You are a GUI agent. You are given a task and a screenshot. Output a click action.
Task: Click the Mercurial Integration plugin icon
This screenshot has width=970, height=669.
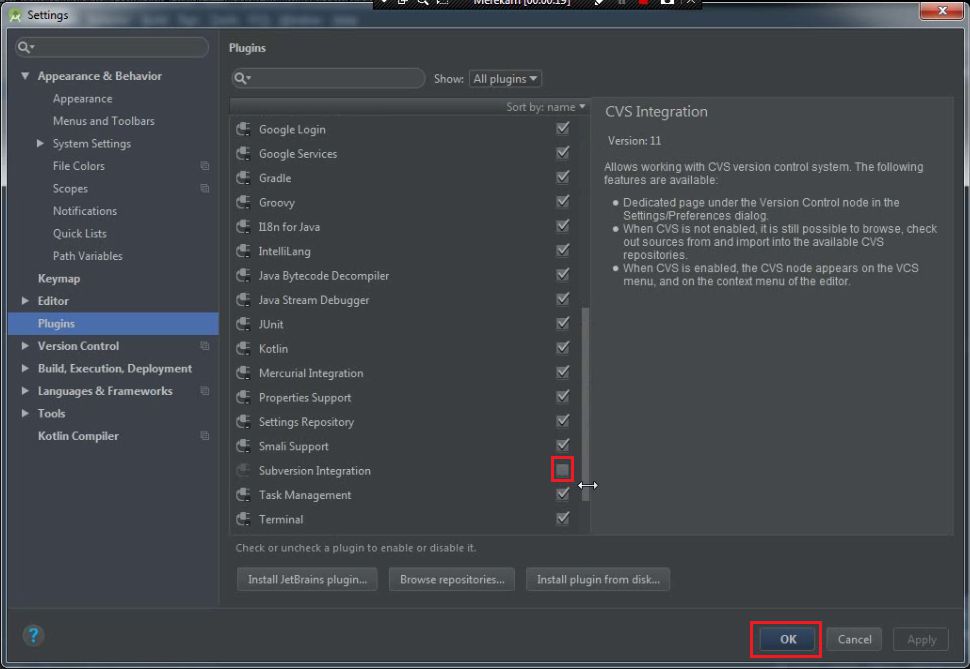(x=244, y=373)
